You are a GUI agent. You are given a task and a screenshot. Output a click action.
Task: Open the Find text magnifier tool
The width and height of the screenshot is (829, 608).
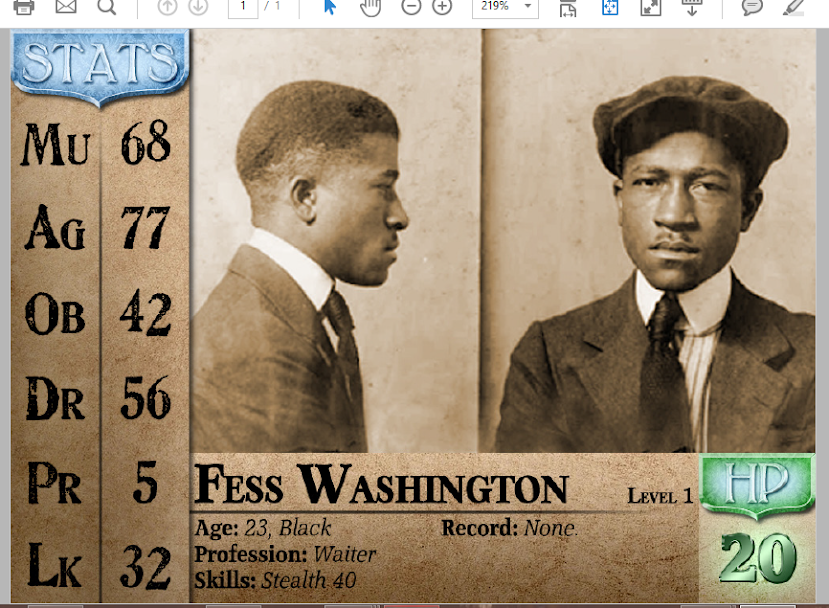click(x=106, y=7)
